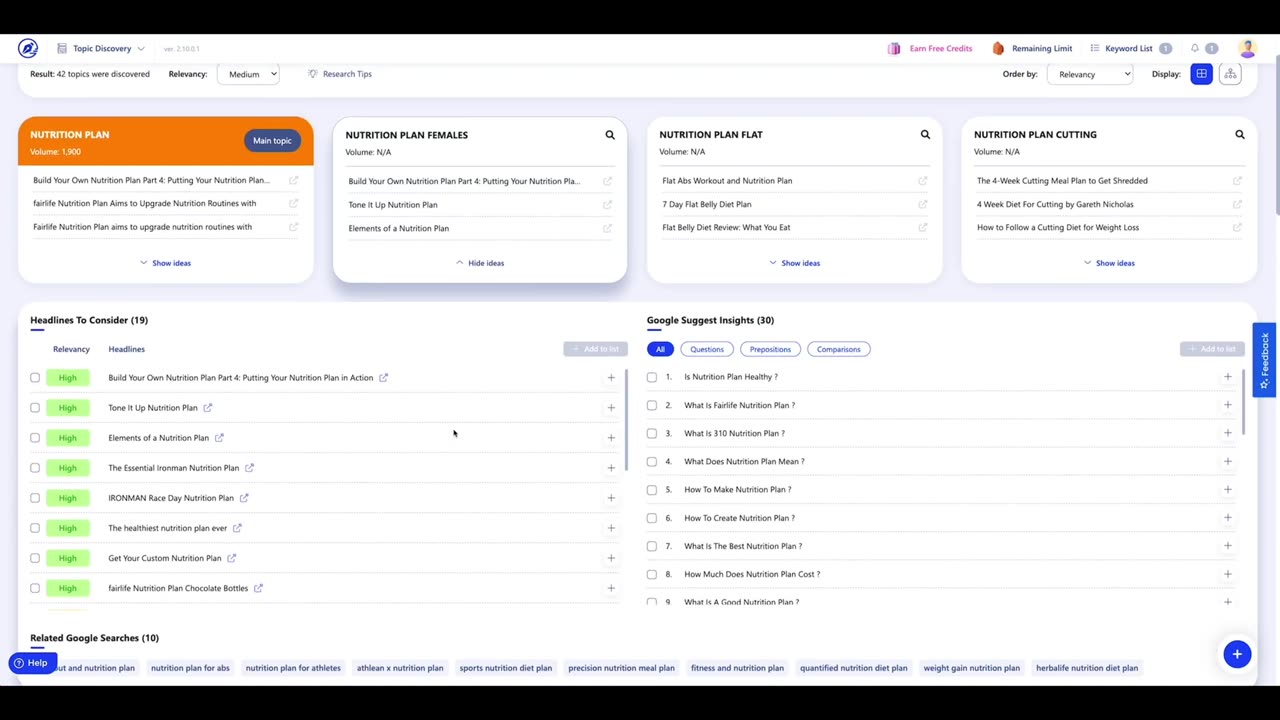Open notifications bell icon
Screen dimensions: 1280x720
pyautogui.click(x=1194, y=48)
